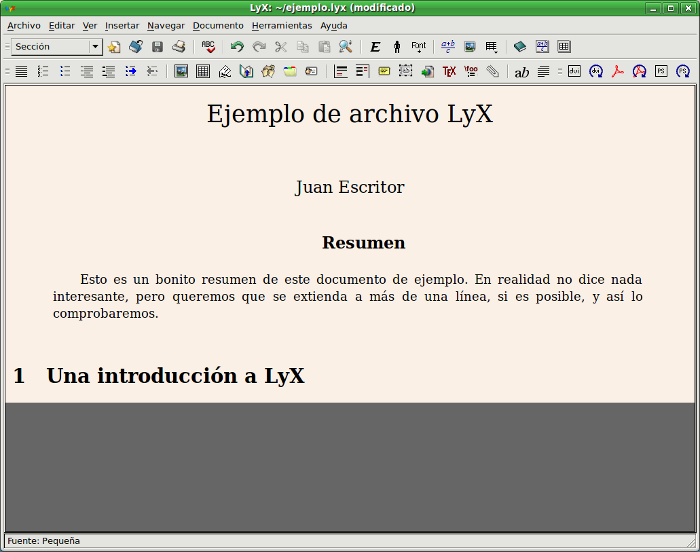Viewport: 700px width, 552px height.
Task: Insert math macro icon
Action: 471,71
